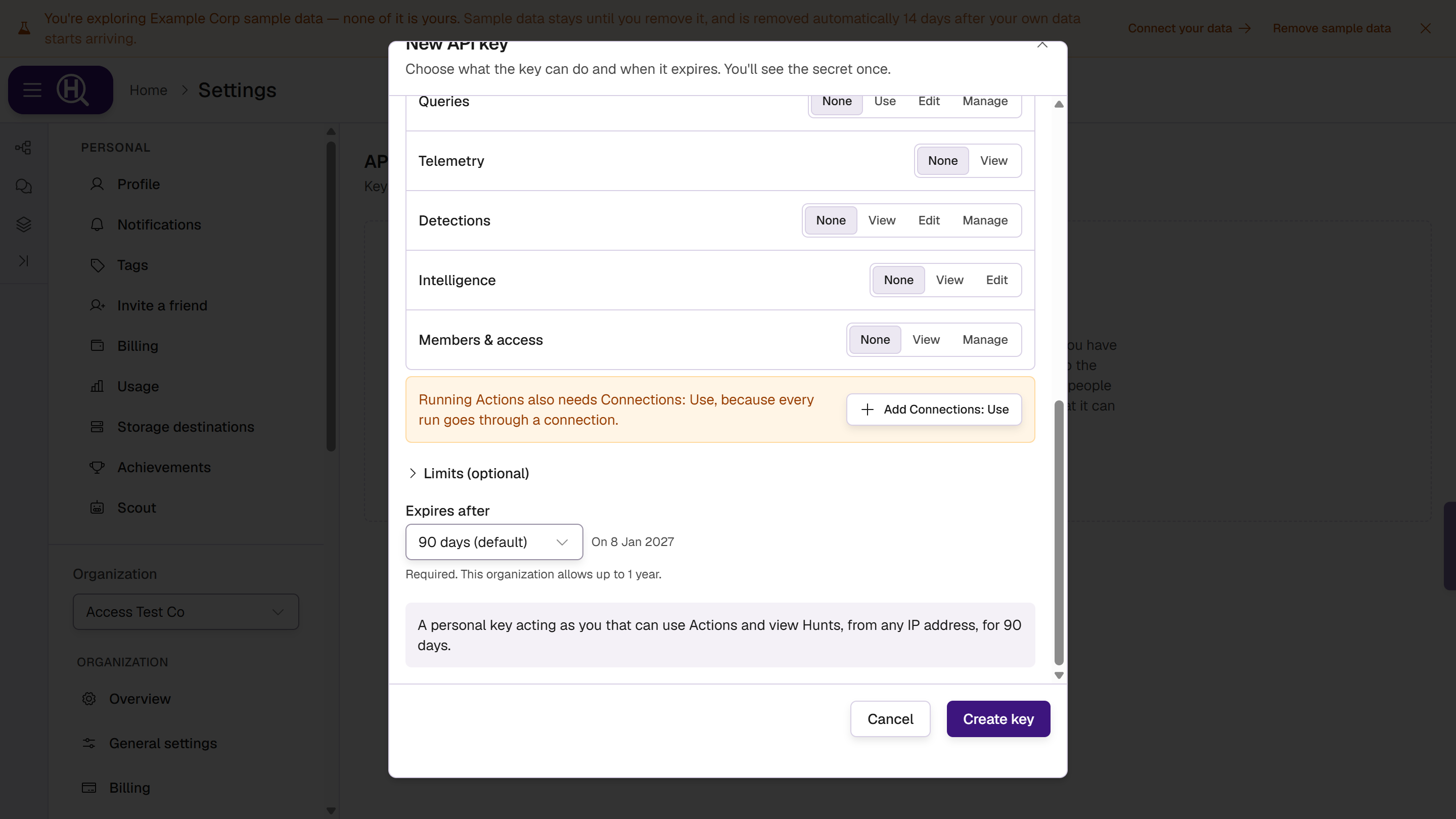Click the Tags label icon
The image size is (1456, 819).
97,265
